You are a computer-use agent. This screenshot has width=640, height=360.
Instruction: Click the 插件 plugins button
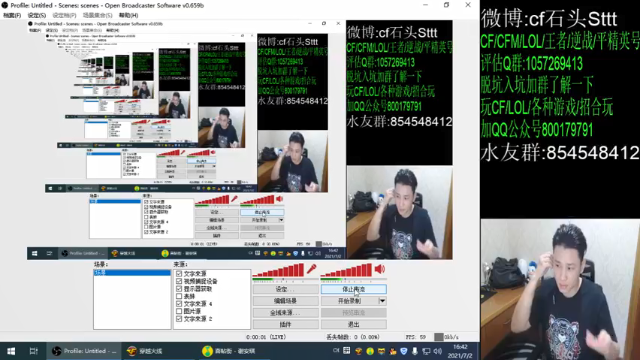pos(286,324)
